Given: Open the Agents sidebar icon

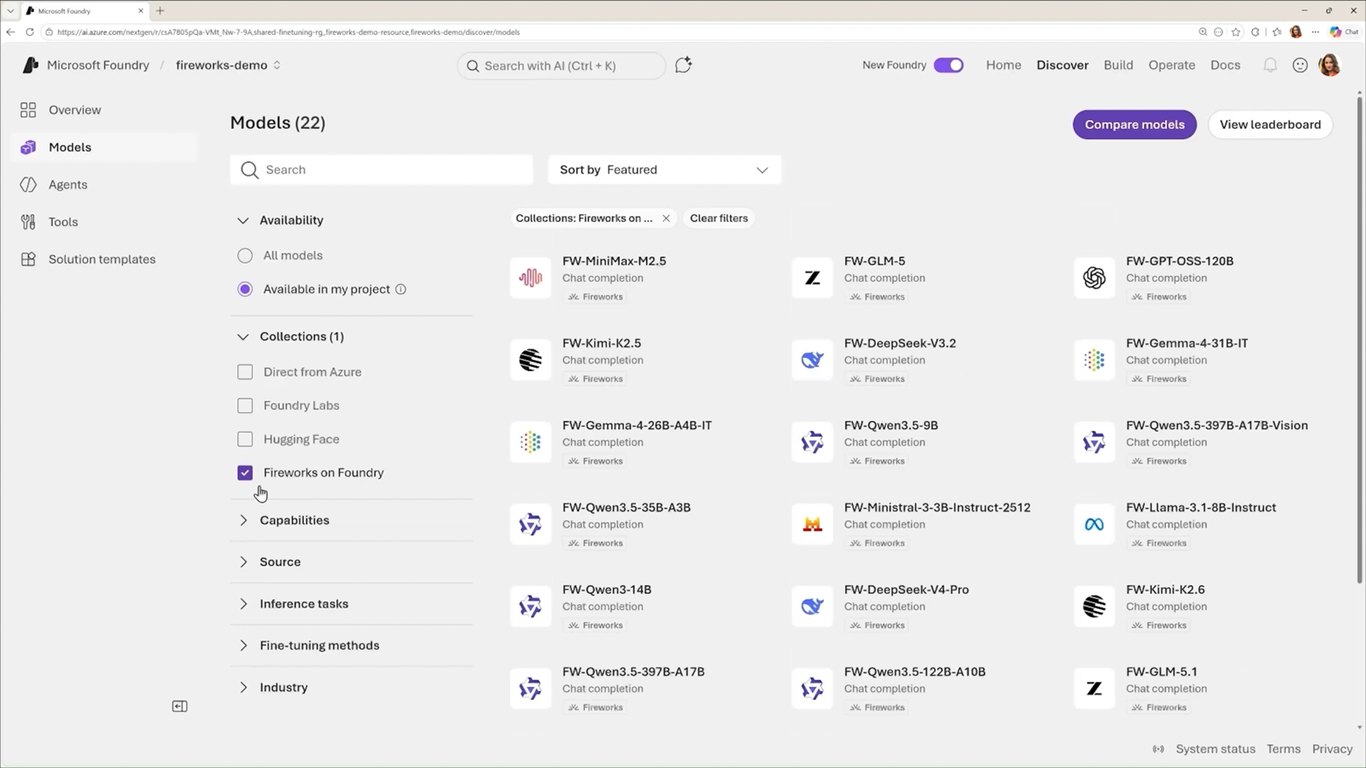Looking at the screenshot, I should point(28,184).
